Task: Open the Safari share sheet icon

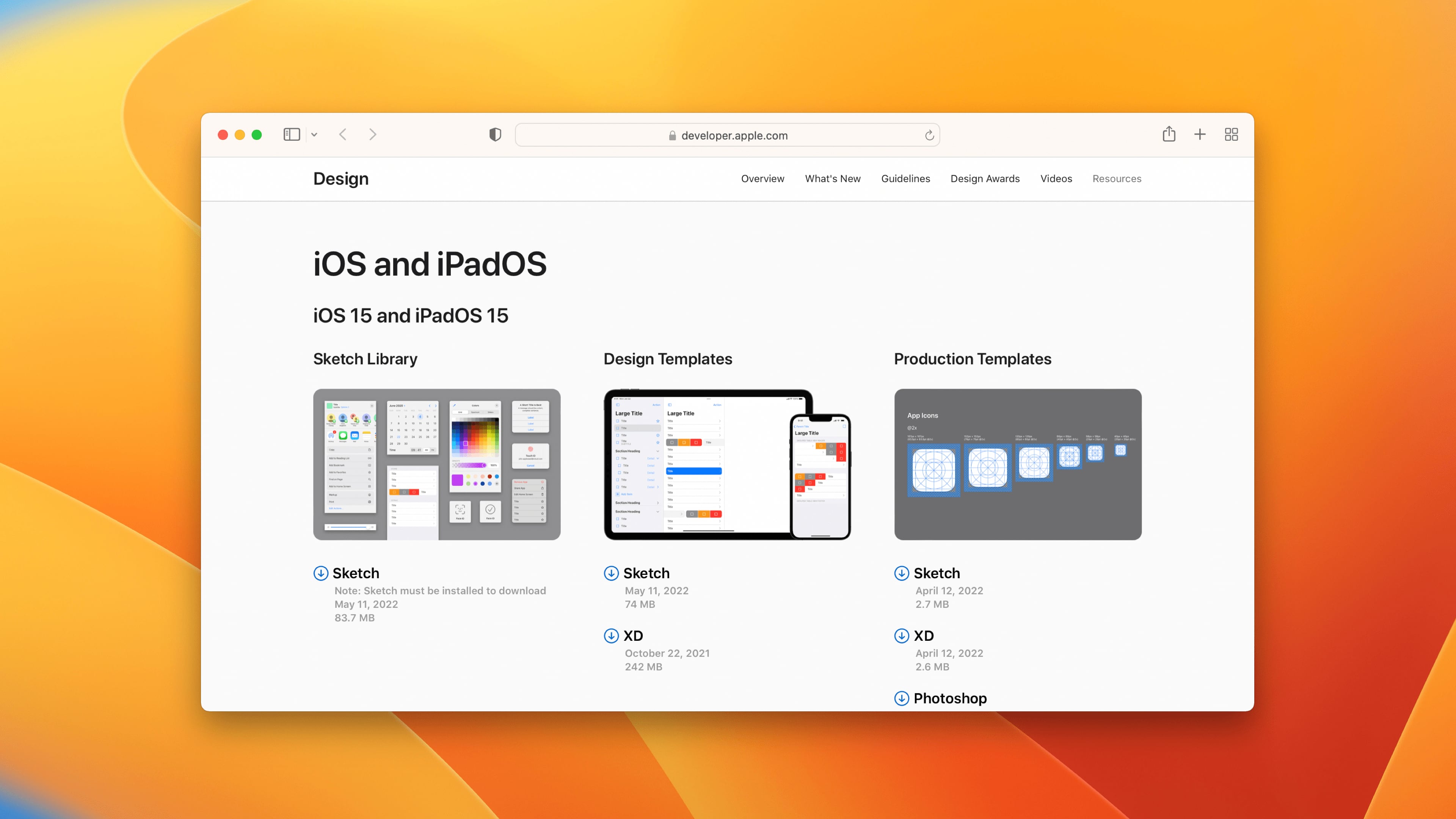Action: tap(1169, 135)
